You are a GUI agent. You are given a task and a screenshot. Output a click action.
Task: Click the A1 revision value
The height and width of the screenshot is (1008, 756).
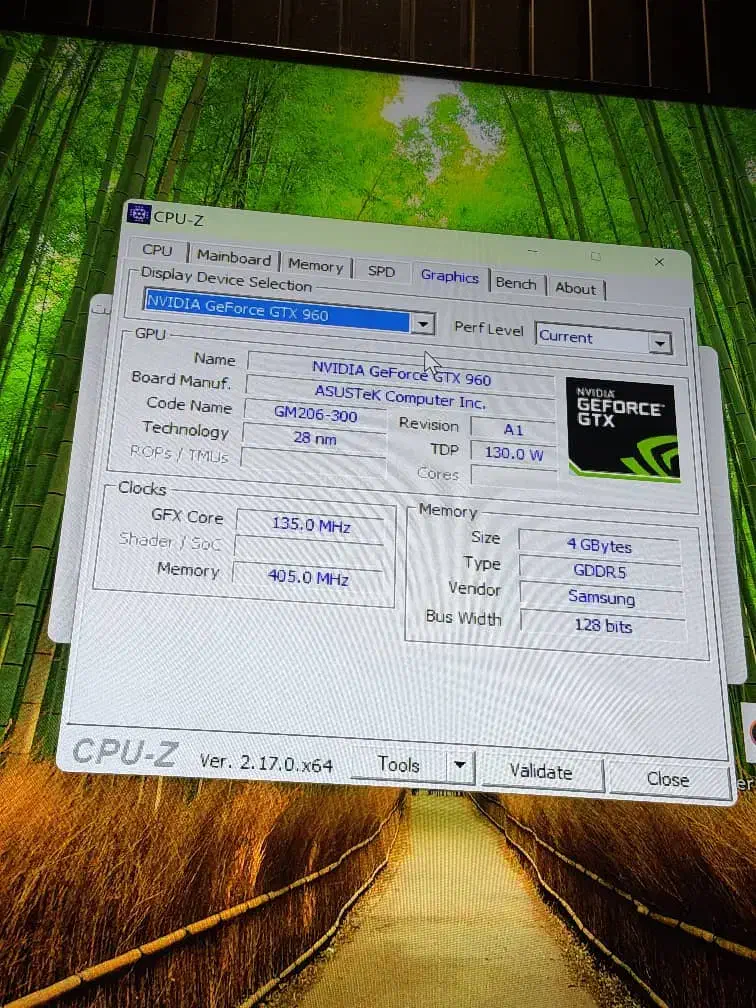tap(514, 429)
